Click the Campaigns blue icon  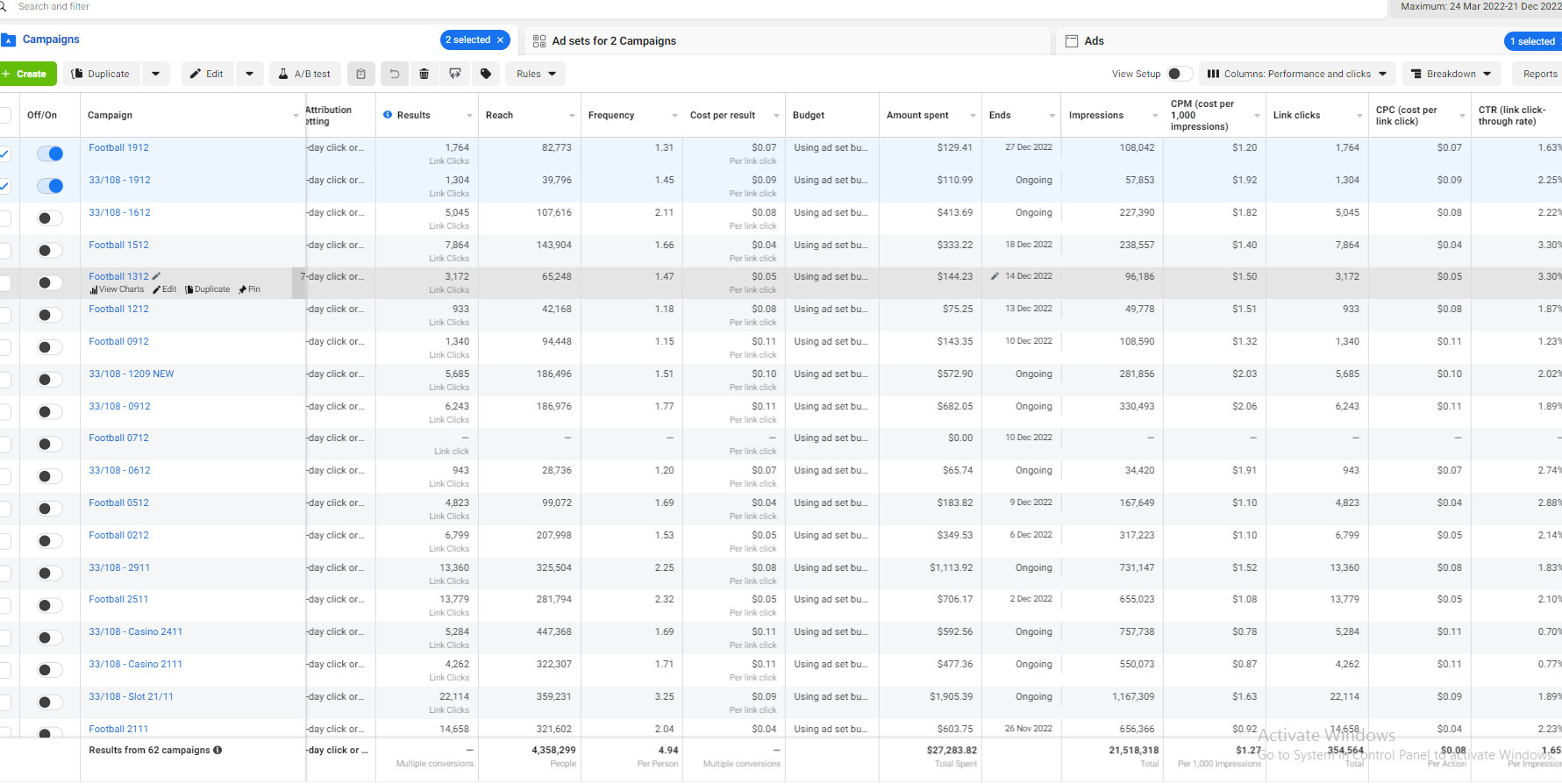pyautogui.click(x=9, y=39)
